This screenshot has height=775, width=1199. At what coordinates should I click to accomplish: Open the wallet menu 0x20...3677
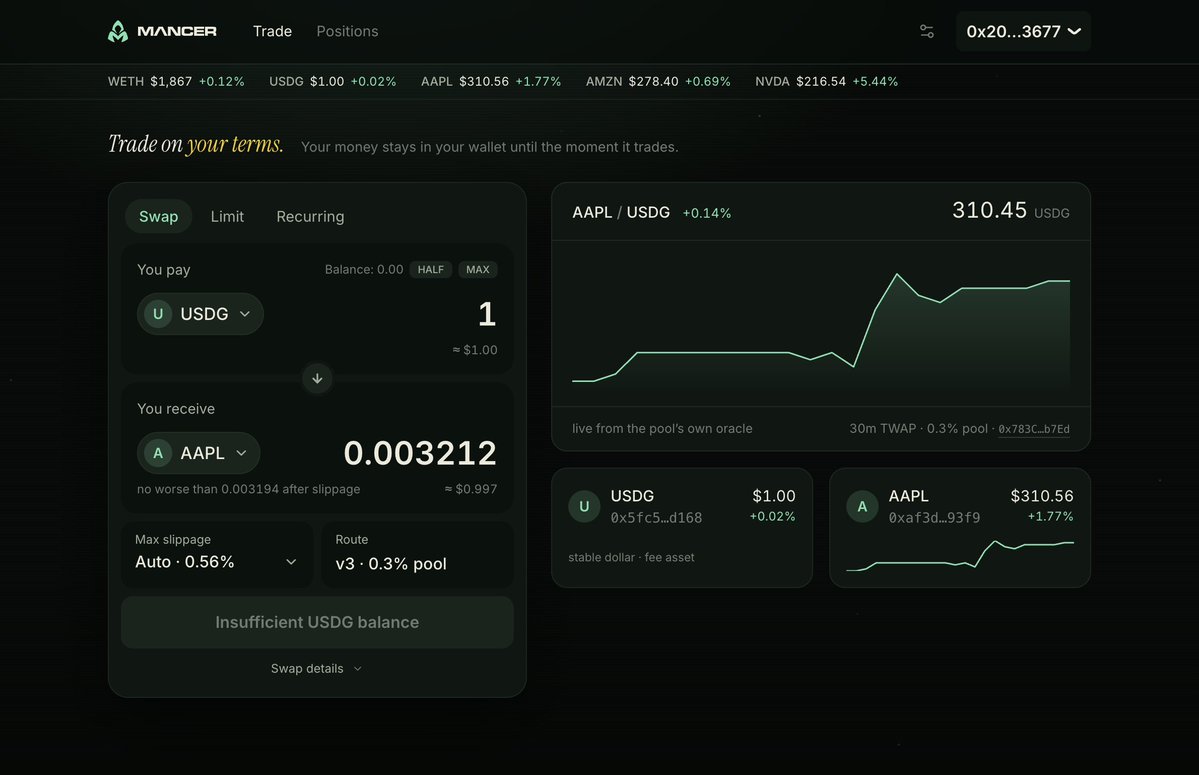click(1023, 31)
